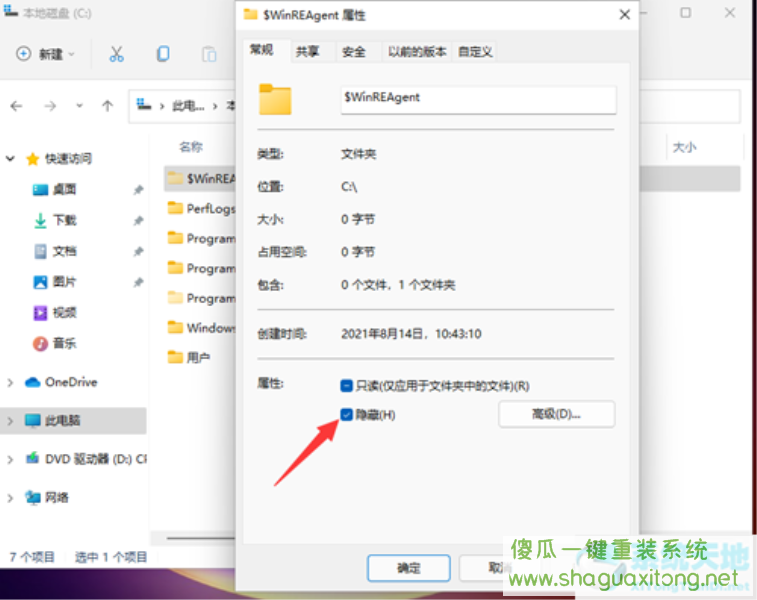Select the Users (用户) folder
The image size is (757, 600).
tap(189, 358)
